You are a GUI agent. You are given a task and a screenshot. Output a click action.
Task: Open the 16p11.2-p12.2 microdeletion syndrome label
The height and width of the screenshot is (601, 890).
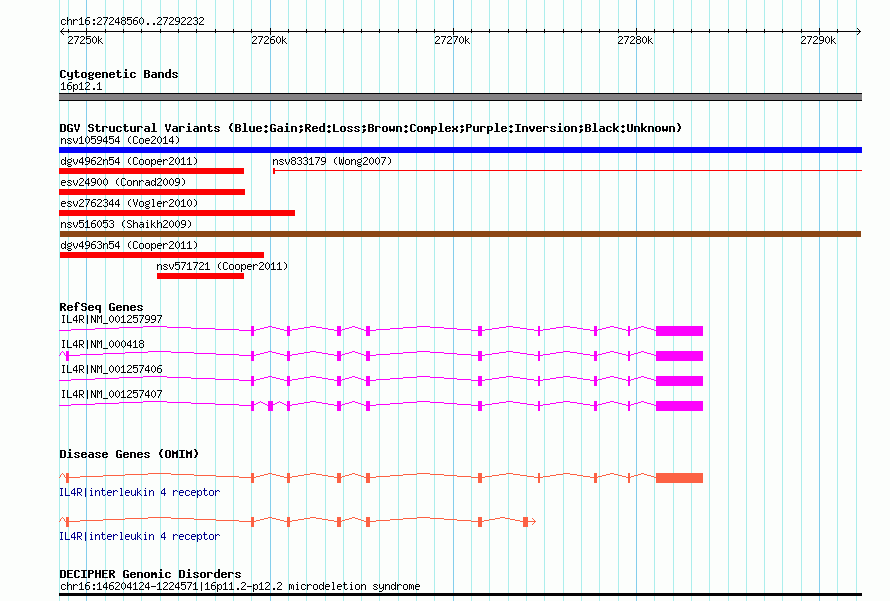pyautogui.click(x=240, y=586)
